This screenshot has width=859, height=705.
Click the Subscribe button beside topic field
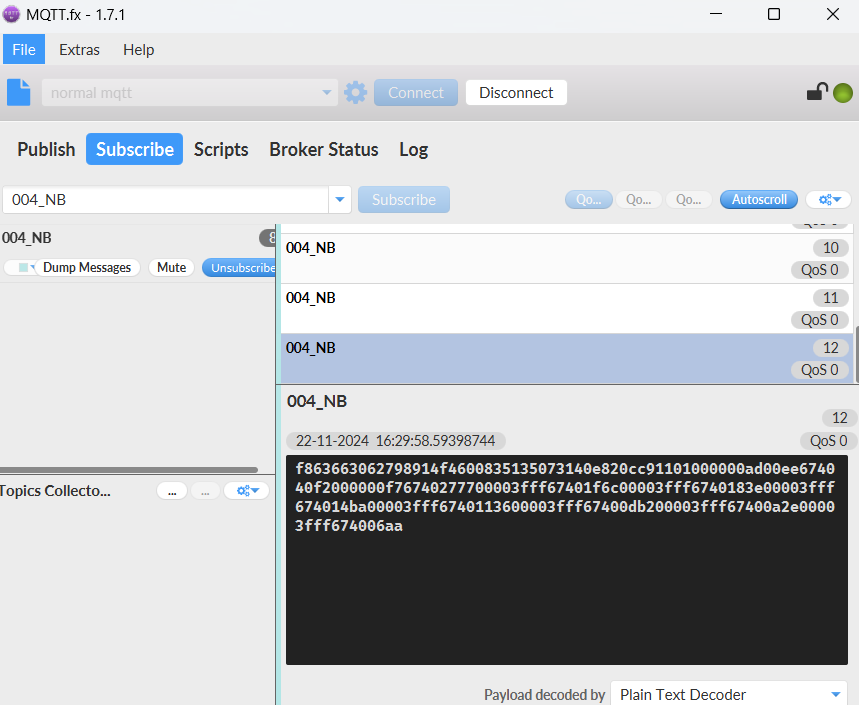tap(404, 200)
